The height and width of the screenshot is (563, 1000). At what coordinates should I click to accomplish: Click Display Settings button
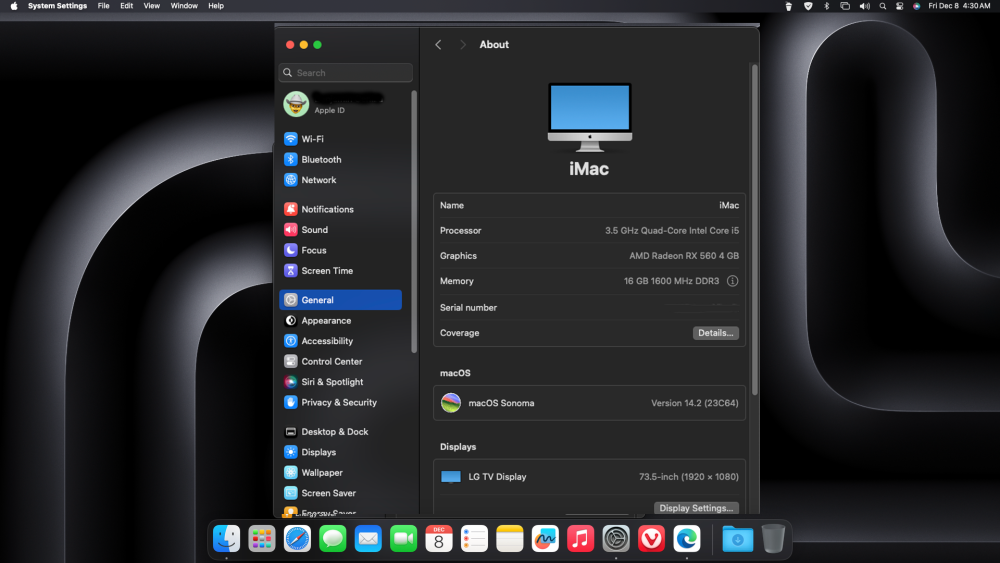696,508
